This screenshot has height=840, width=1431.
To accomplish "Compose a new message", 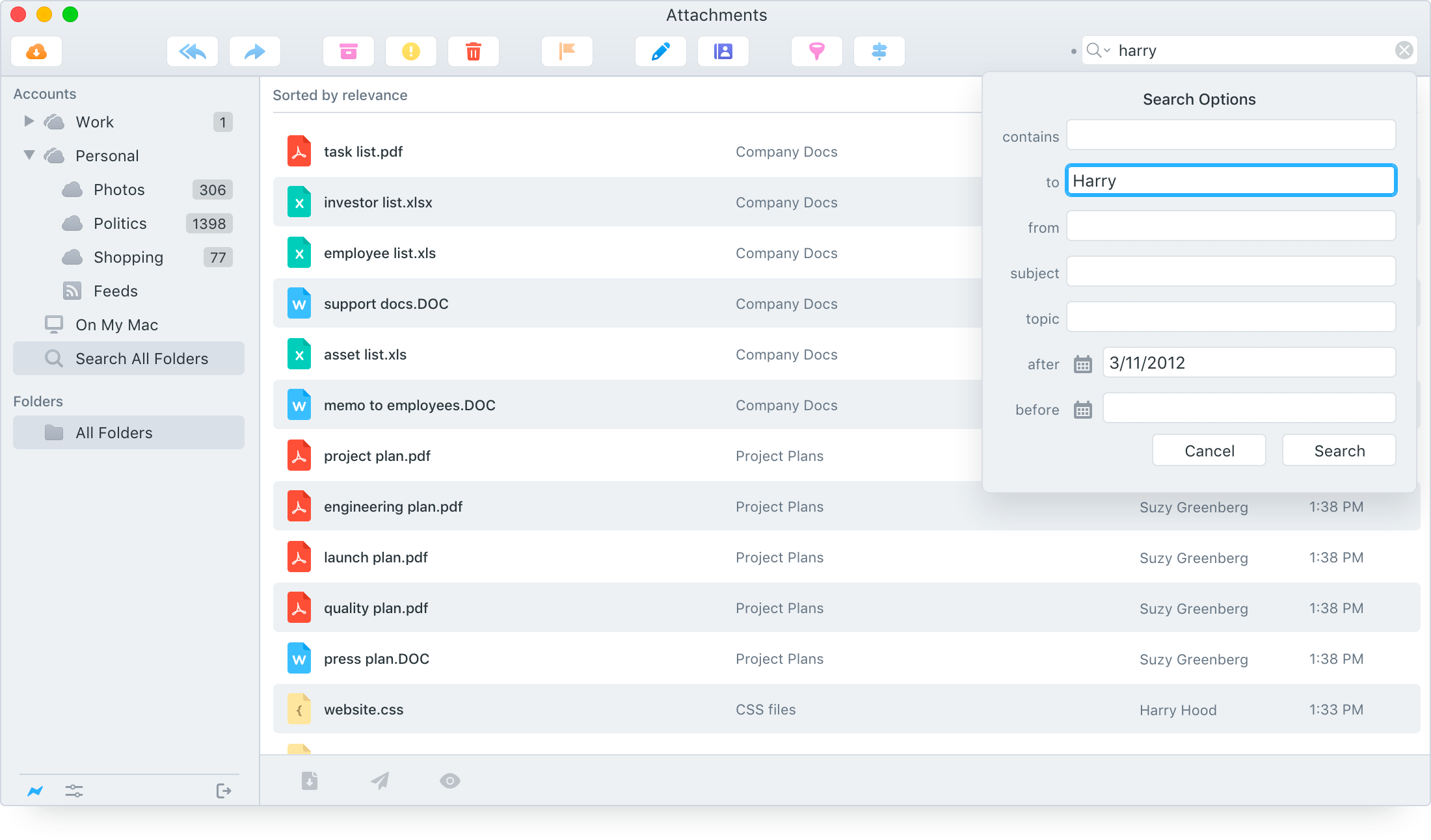I will [660, 51].
